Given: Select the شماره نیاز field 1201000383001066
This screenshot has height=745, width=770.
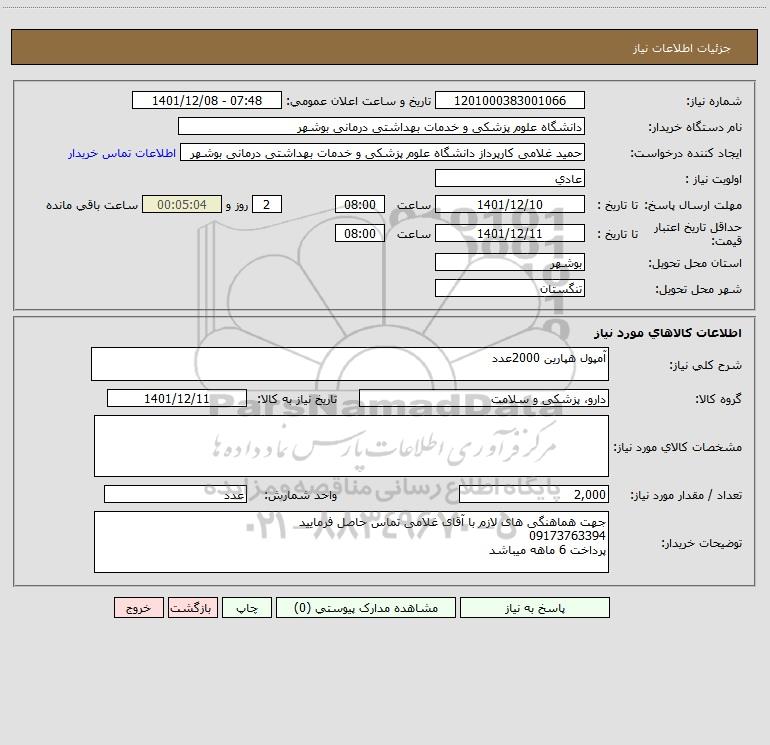Looking at the screenshot, I should 510,100.
